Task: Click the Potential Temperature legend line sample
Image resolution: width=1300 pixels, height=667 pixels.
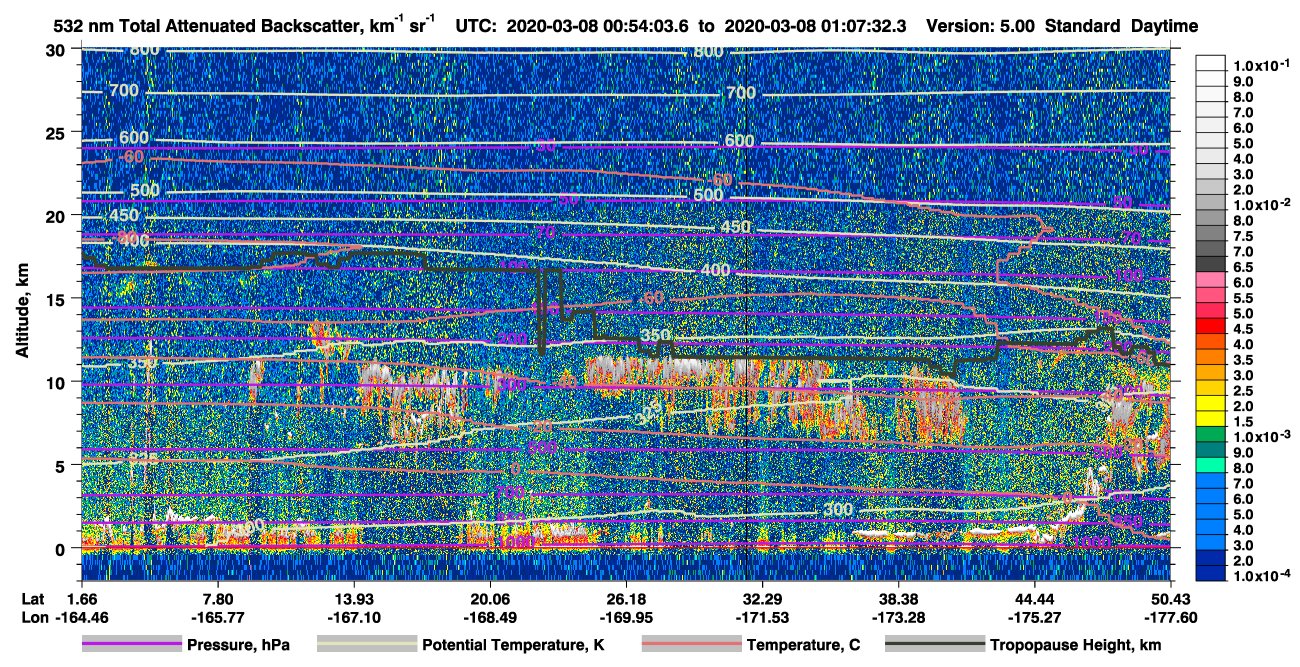Action: tap(366, 645)
